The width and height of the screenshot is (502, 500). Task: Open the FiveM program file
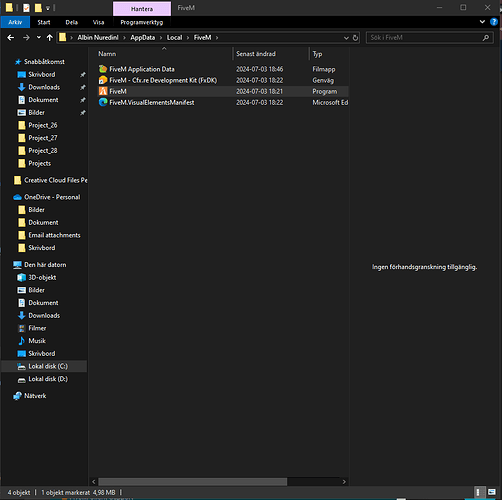[118, 91]
